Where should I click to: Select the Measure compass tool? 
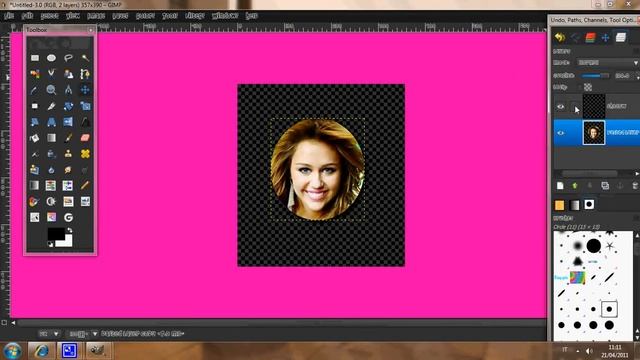(68, 90)
